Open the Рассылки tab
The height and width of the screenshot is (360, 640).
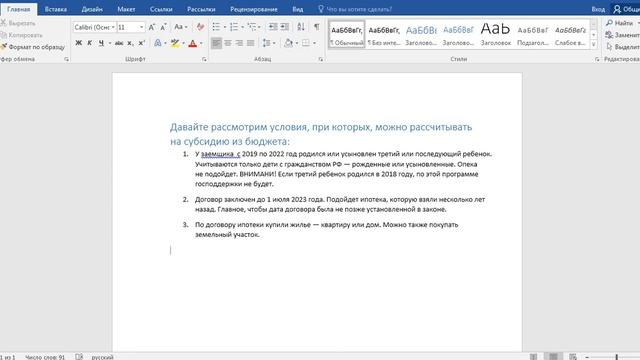pyautogui.click(x=201, y=9)
